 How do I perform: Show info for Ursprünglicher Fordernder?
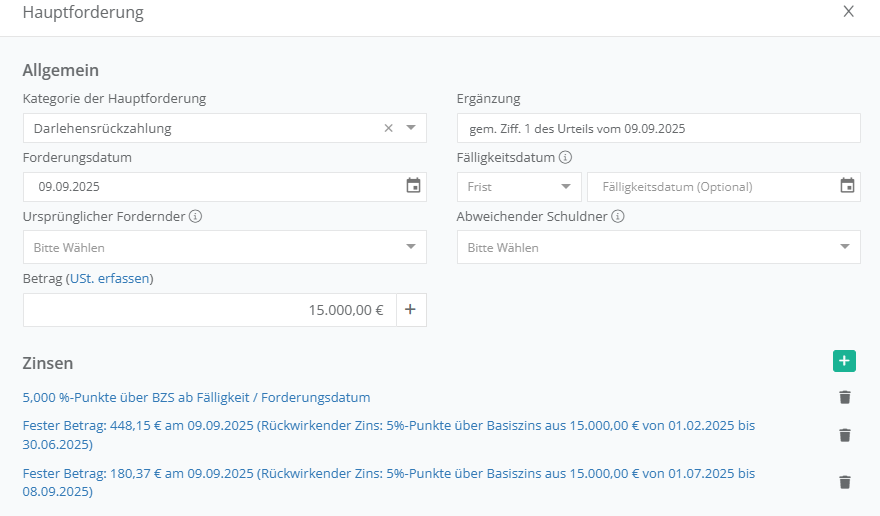(195, 217)
